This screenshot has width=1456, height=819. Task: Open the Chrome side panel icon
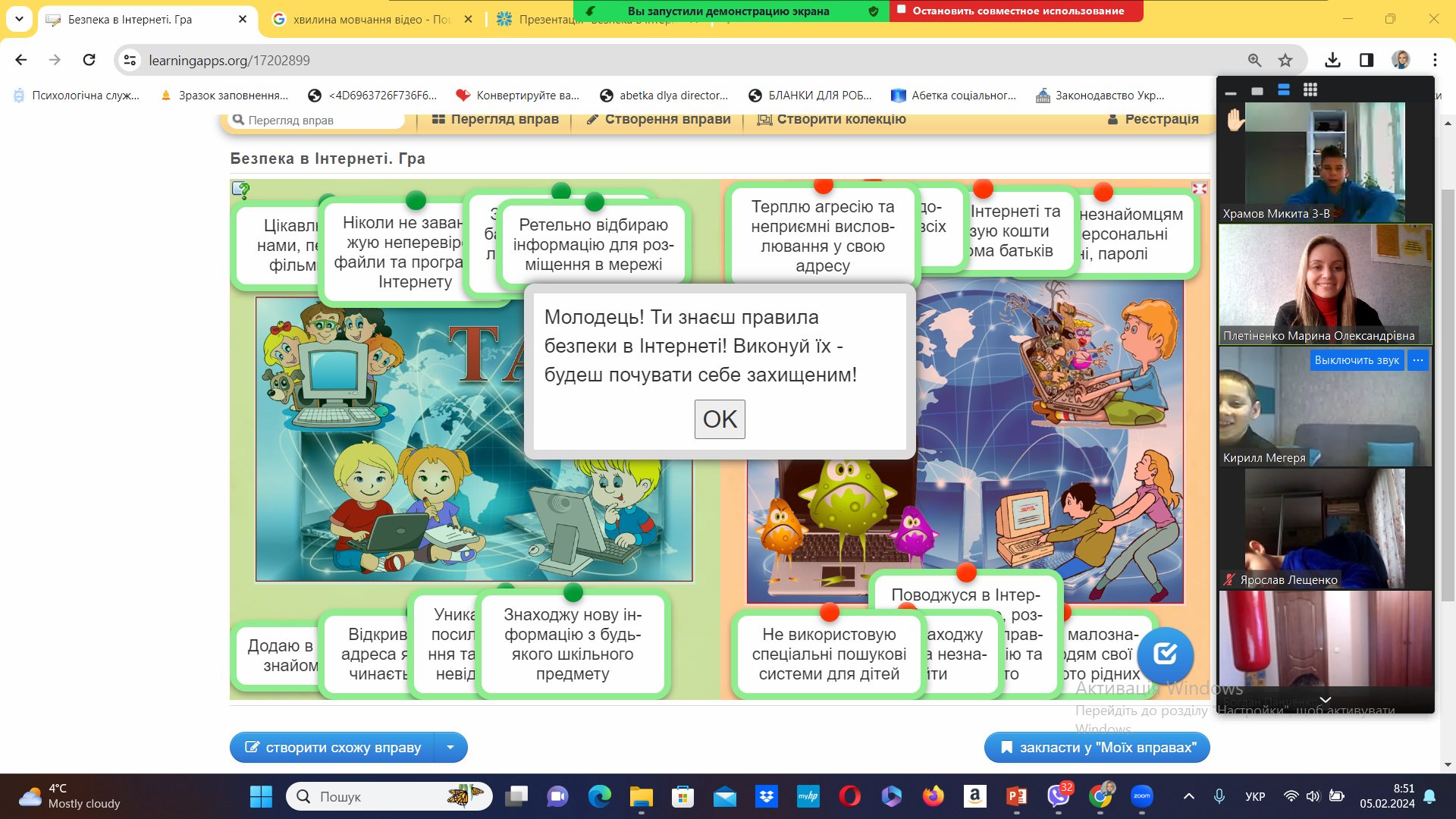pyautogui.click(x=1367, y=60)
